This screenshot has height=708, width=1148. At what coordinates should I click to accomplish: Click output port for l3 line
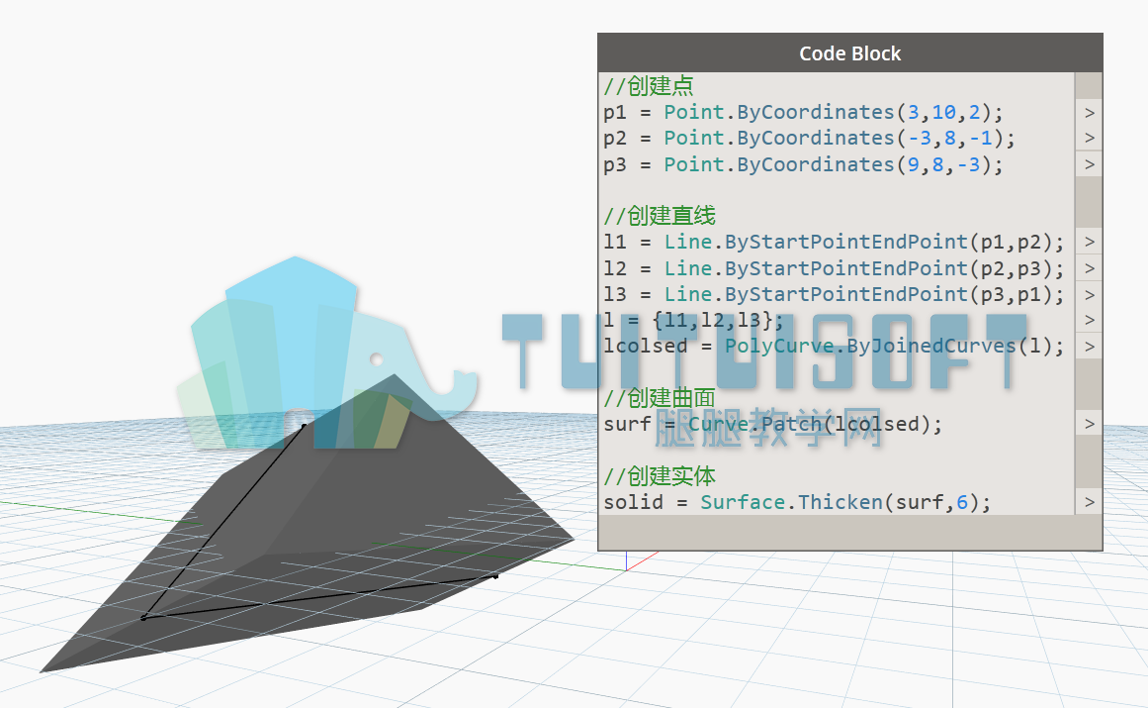1089,294
